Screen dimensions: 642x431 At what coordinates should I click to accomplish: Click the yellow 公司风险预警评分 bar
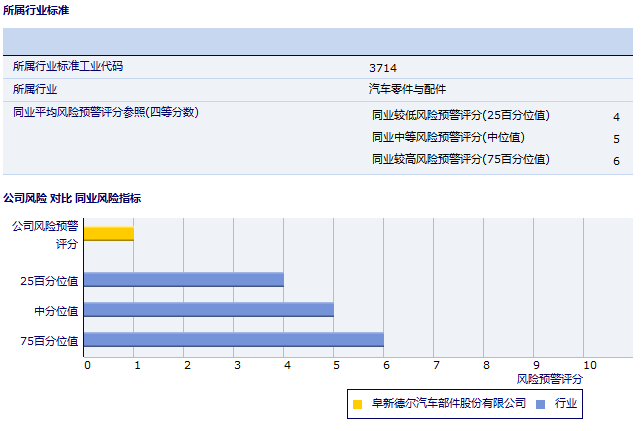point(108,234)
